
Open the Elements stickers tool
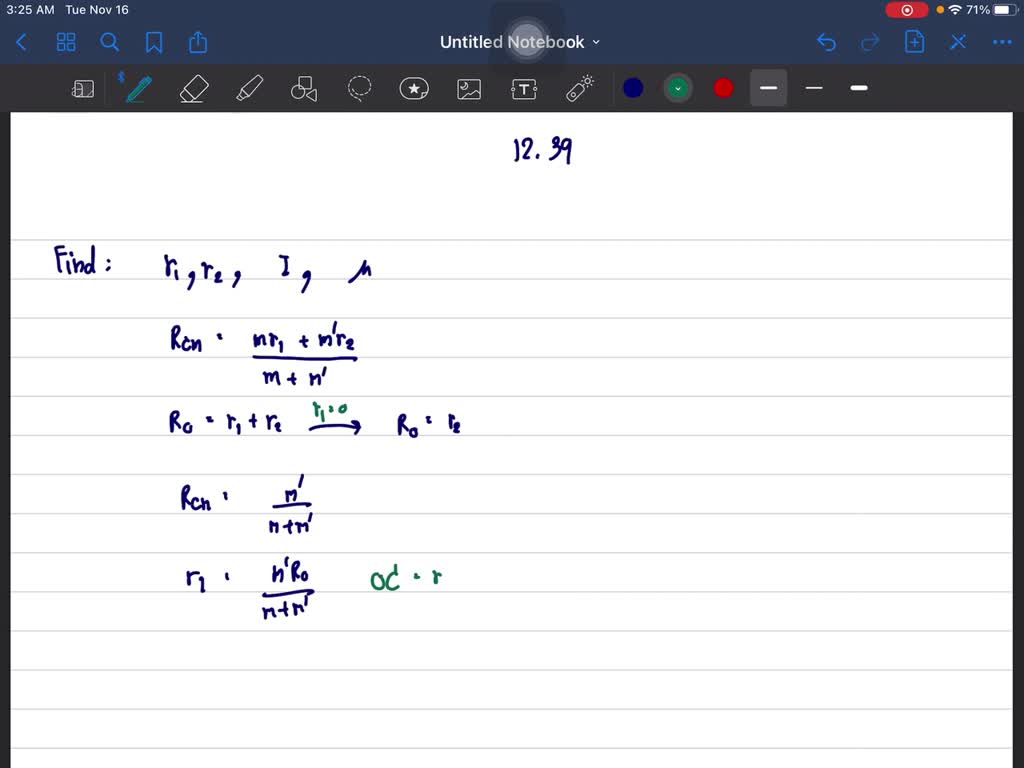pyautogui.click(x=414, y=88)
